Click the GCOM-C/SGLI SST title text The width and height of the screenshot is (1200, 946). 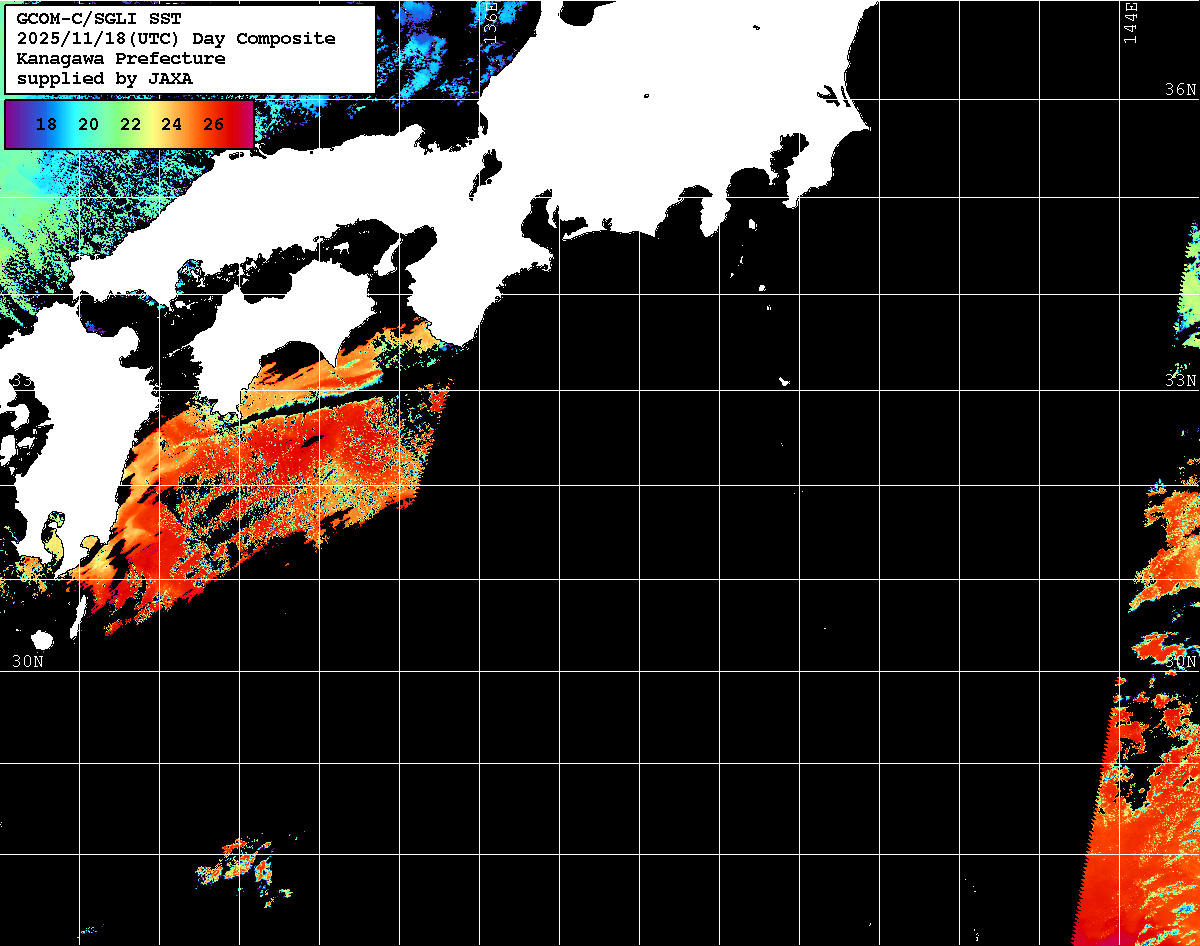coord(99,19)
